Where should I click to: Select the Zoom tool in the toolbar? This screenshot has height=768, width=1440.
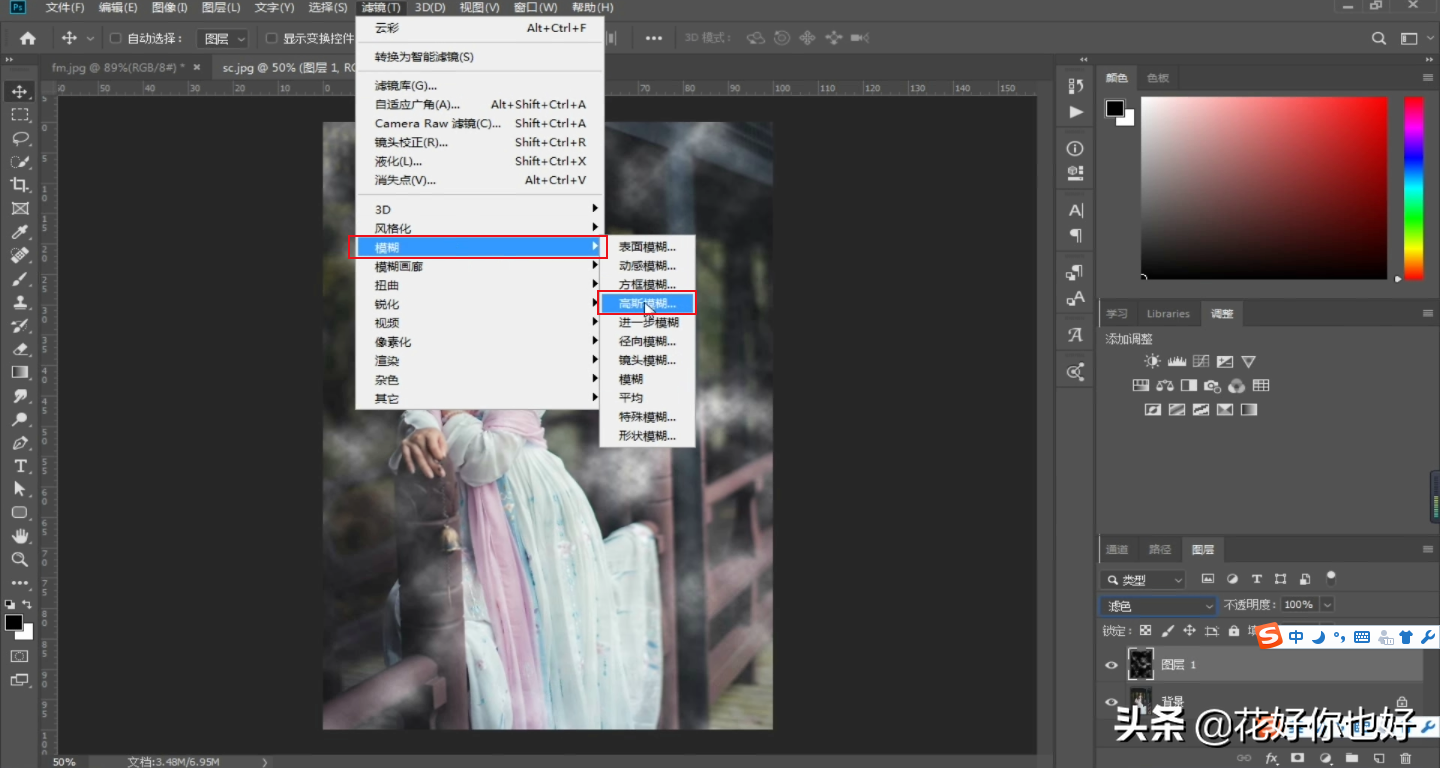click(x=19, y=559)
